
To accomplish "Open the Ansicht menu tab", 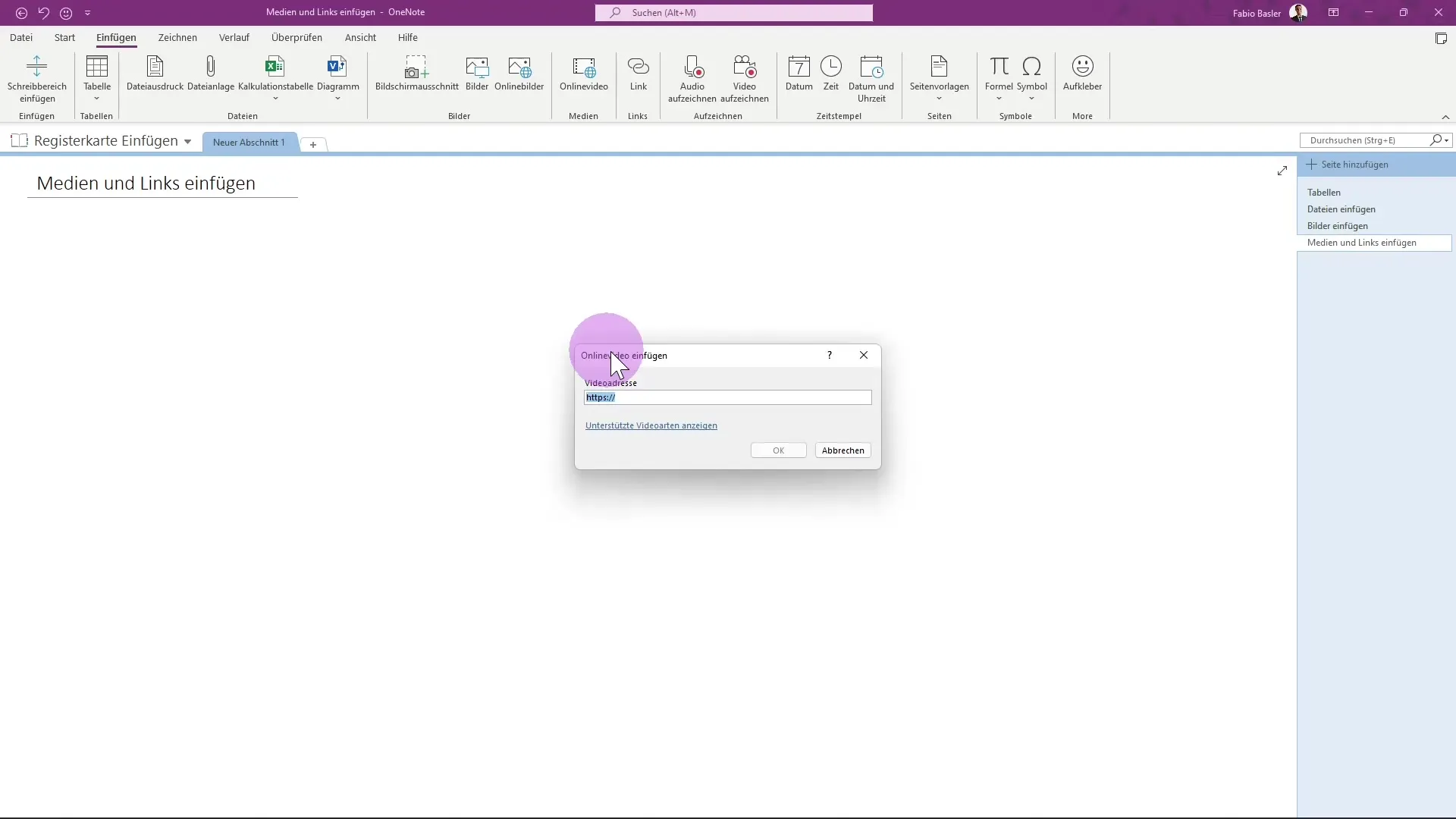I will 360,37.
